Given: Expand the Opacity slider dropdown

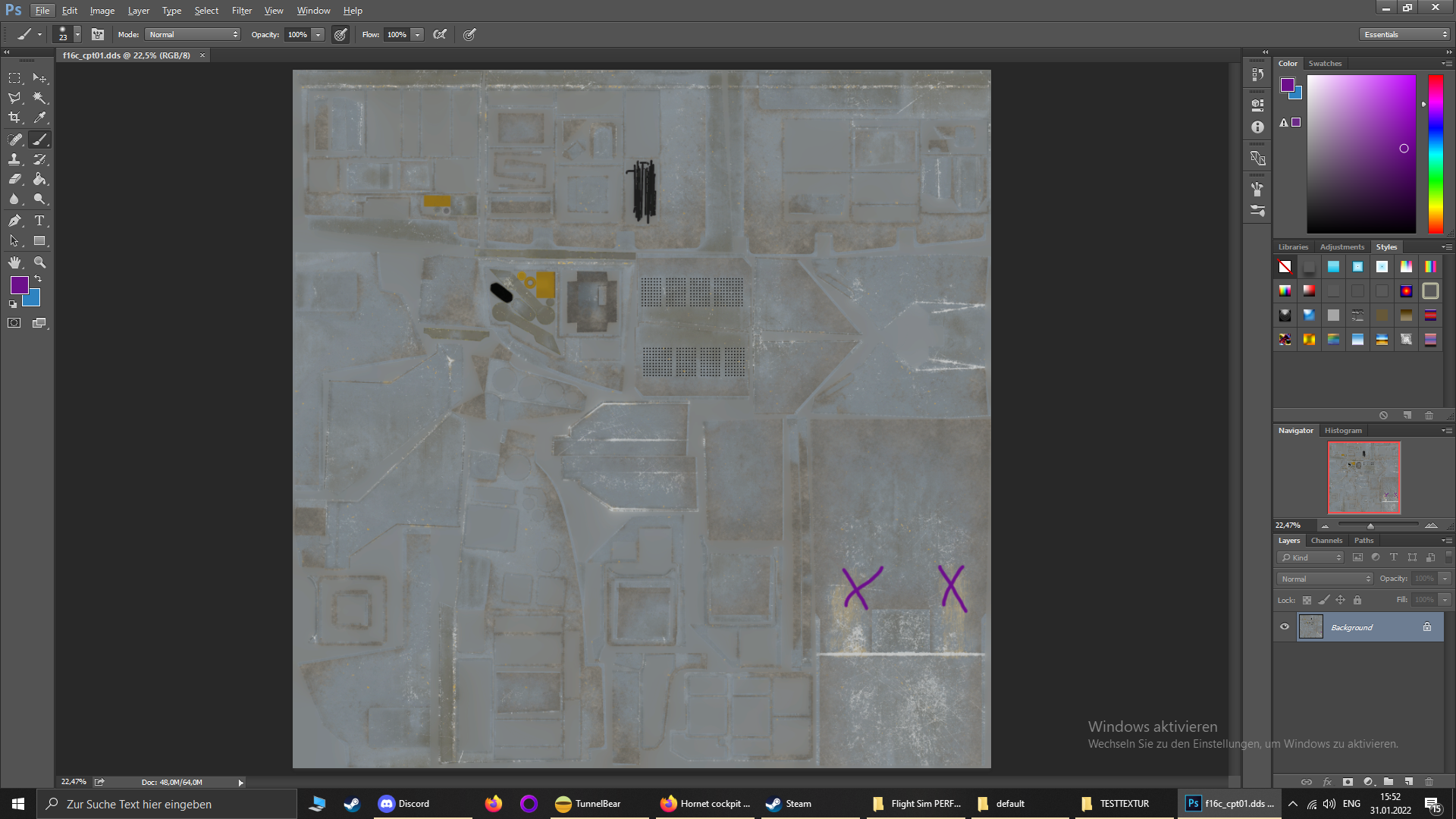Looking at the screenshot, I should 318,34.
